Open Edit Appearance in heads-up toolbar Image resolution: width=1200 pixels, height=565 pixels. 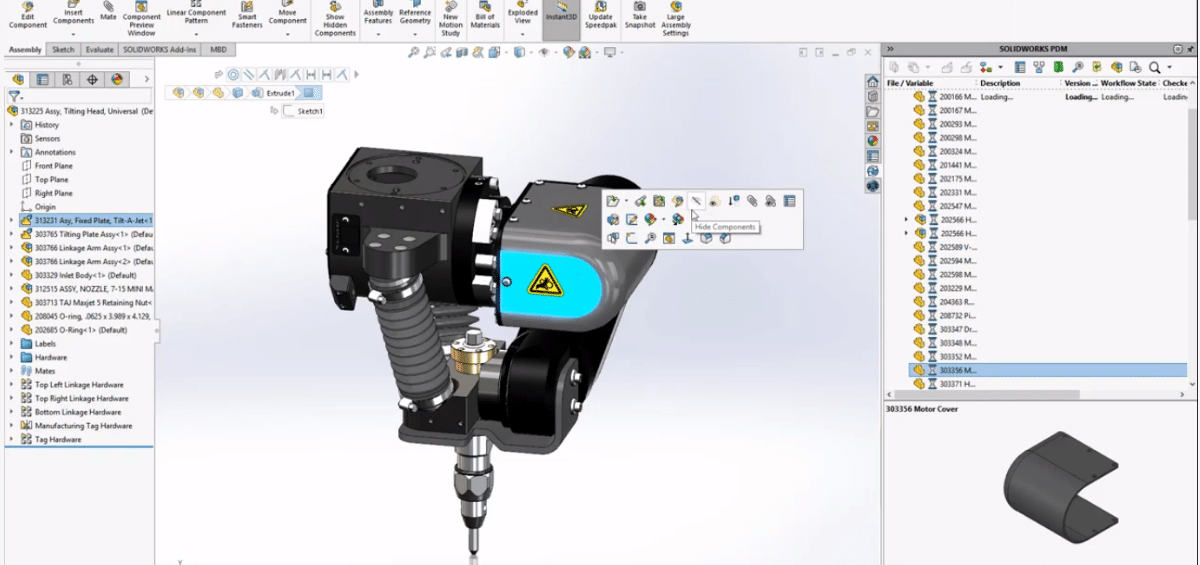[567, 51]
